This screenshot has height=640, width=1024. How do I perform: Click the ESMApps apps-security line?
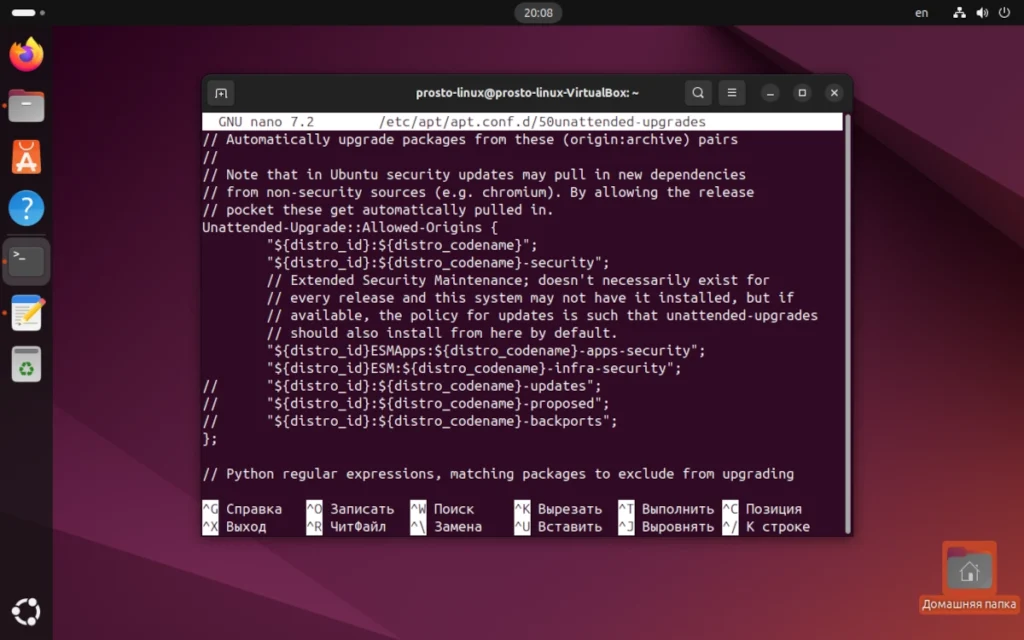[x=486, y=351]
